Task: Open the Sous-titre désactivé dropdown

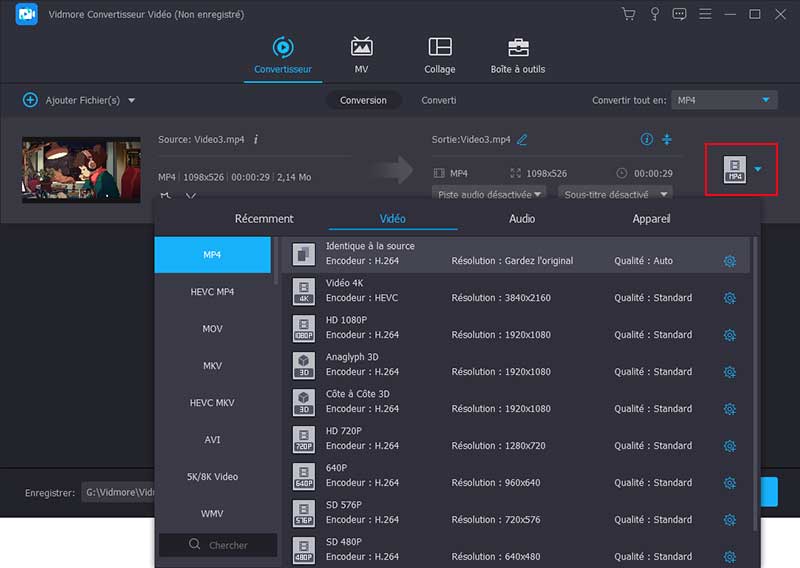Action: pos(614,194)
